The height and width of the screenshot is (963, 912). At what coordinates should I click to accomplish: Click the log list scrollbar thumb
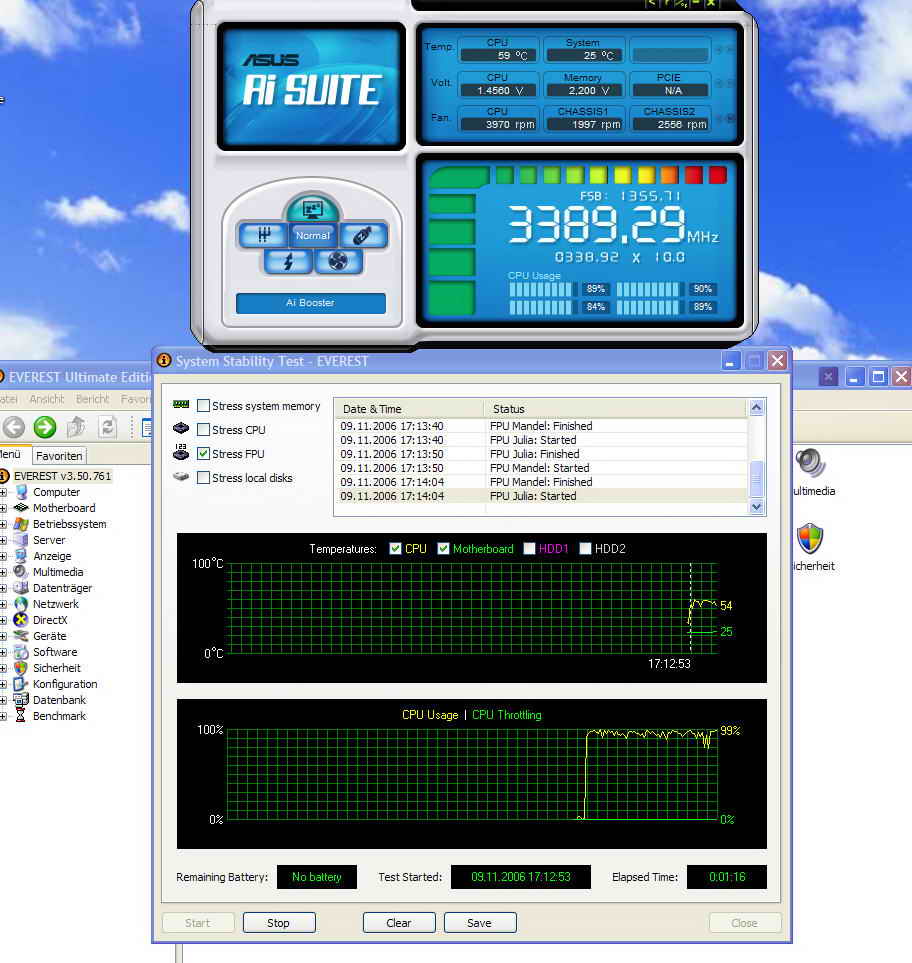tap(757, 479)
